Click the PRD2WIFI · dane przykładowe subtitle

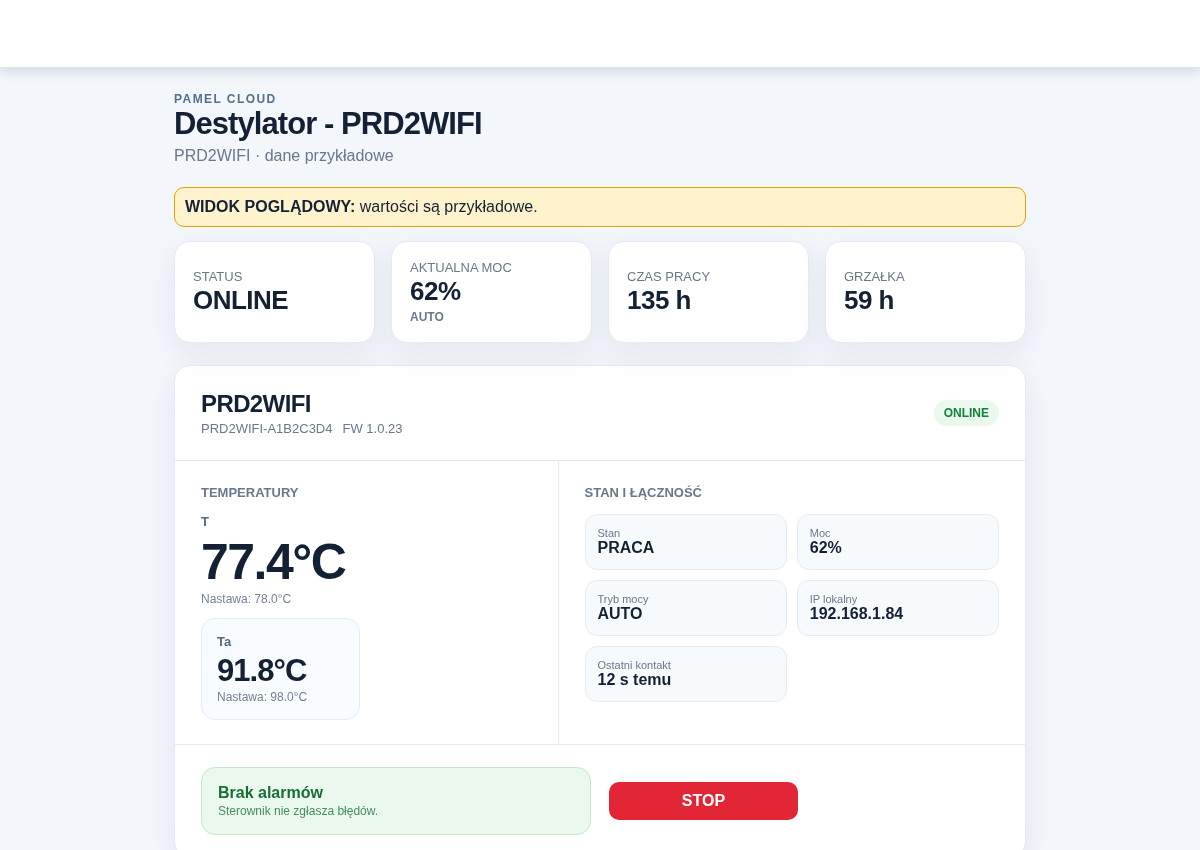[284, 156]
